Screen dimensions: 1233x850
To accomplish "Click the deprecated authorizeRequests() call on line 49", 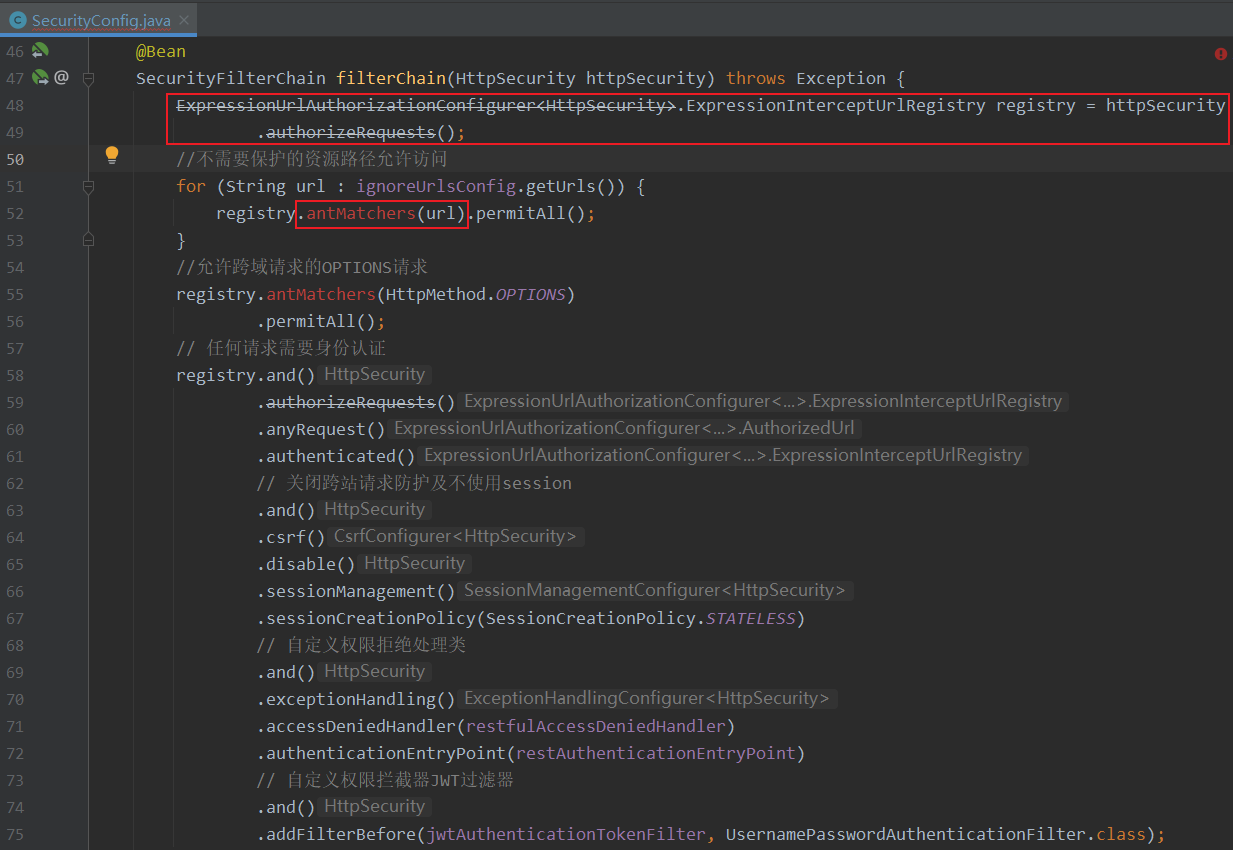I will [351, 132].
